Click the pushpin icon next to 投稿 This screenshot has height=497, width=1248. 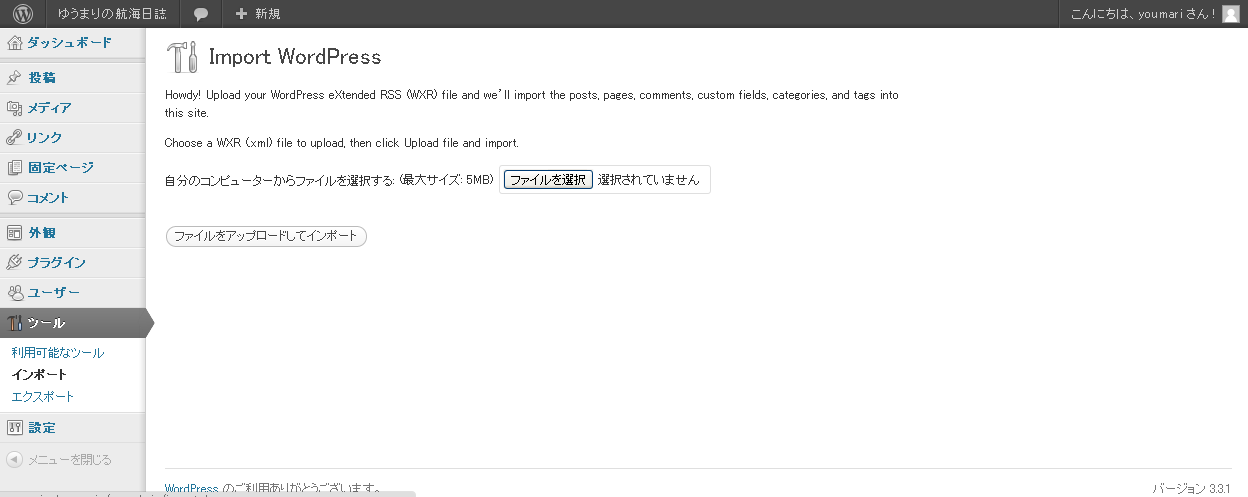(x=14, y=77)
